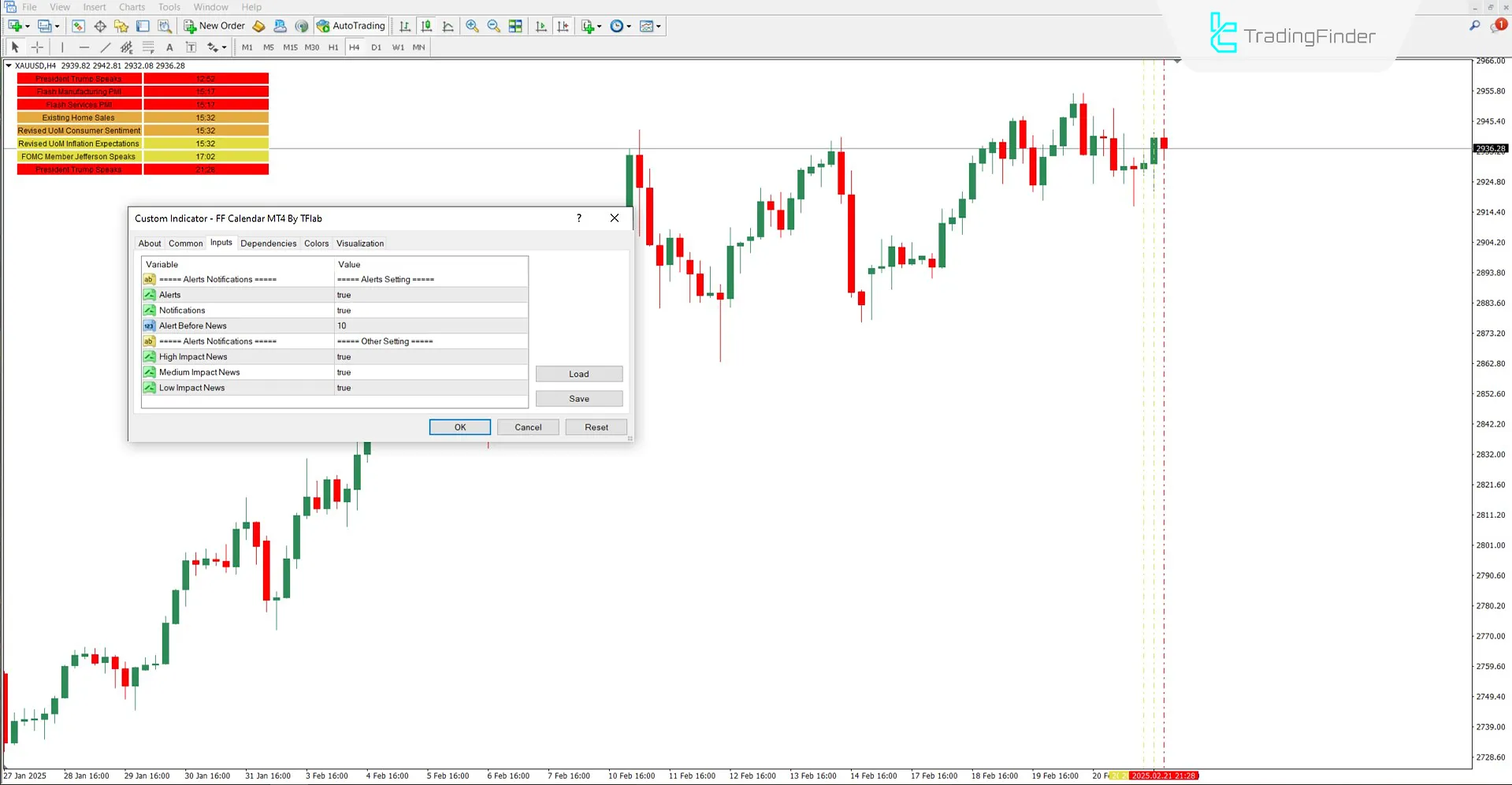Select the Crosshair tool
Image resolution: width=1512 pixels, height=785 pixels.
[x=37, y=47]
